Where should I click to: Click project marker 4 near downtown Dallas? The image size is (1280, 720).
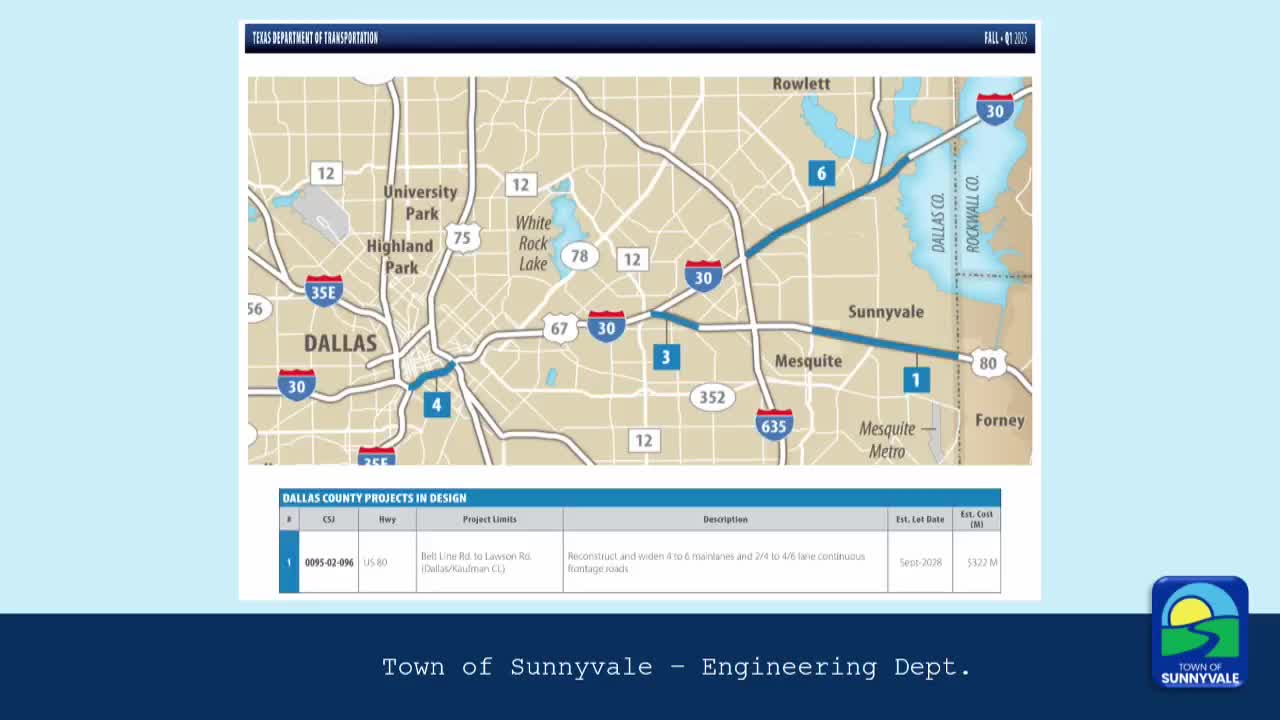pyautogui.click(x=436, y=404)
